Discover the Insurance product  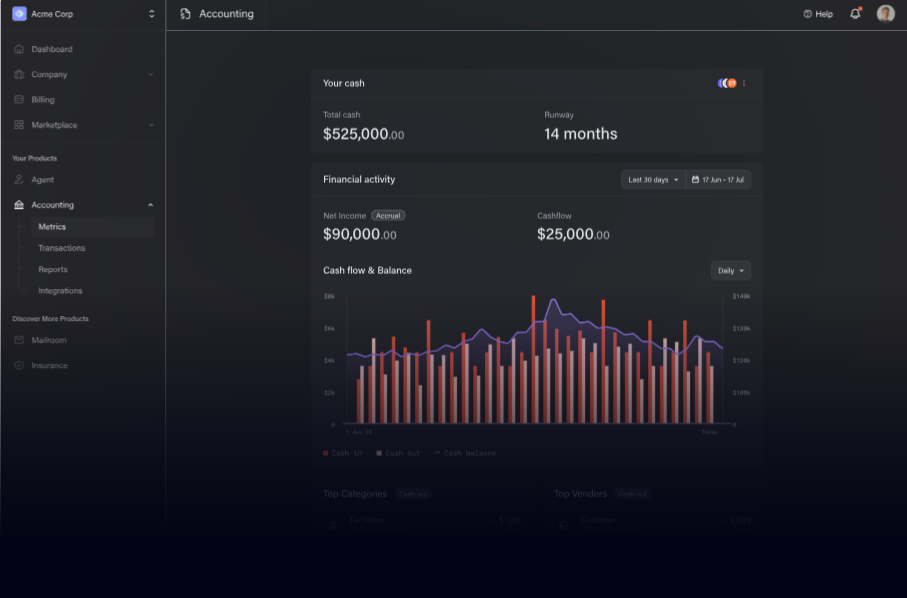coord(49,366)
